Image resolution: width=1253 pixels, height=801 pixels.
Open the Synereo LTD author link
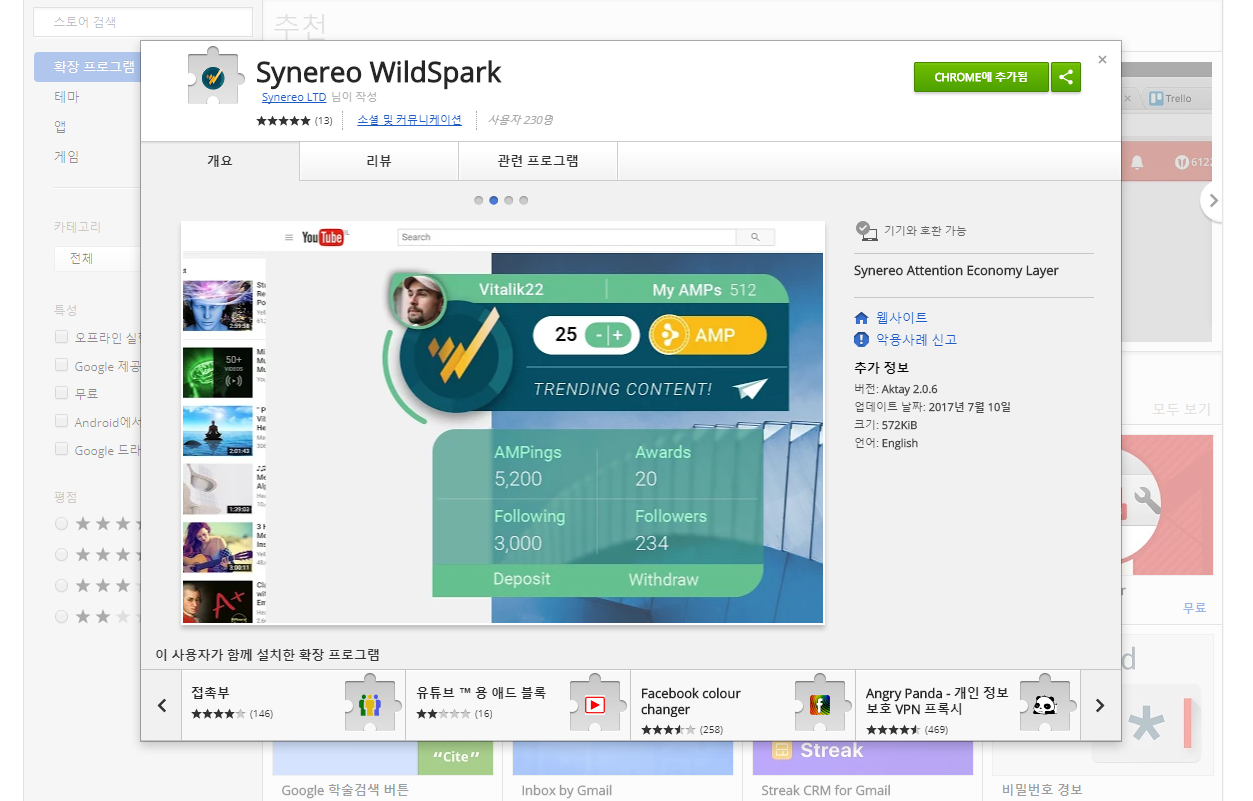(294, 97)
